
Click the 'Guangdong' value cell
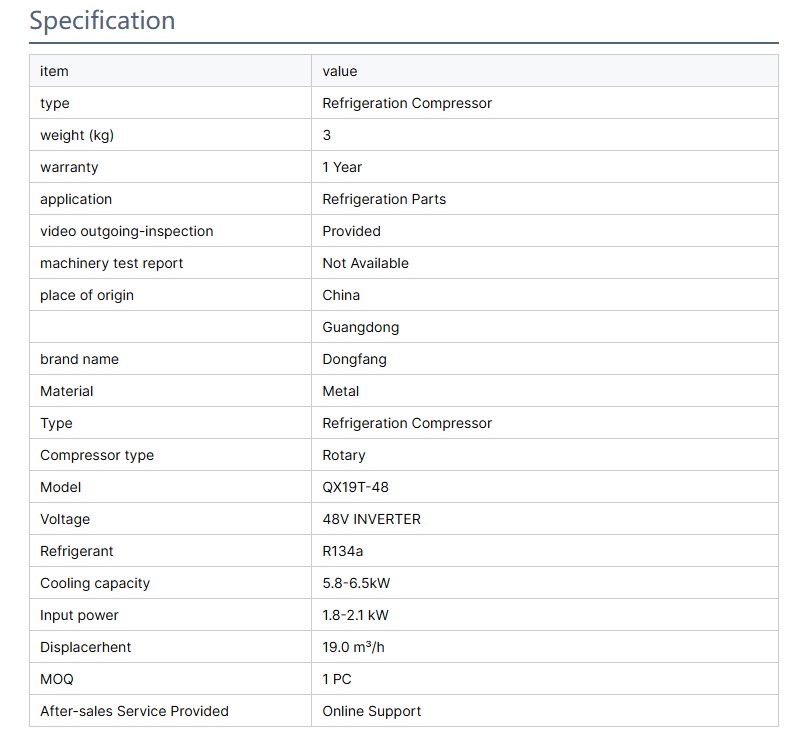pyautogui.click(x=360, y=327)
